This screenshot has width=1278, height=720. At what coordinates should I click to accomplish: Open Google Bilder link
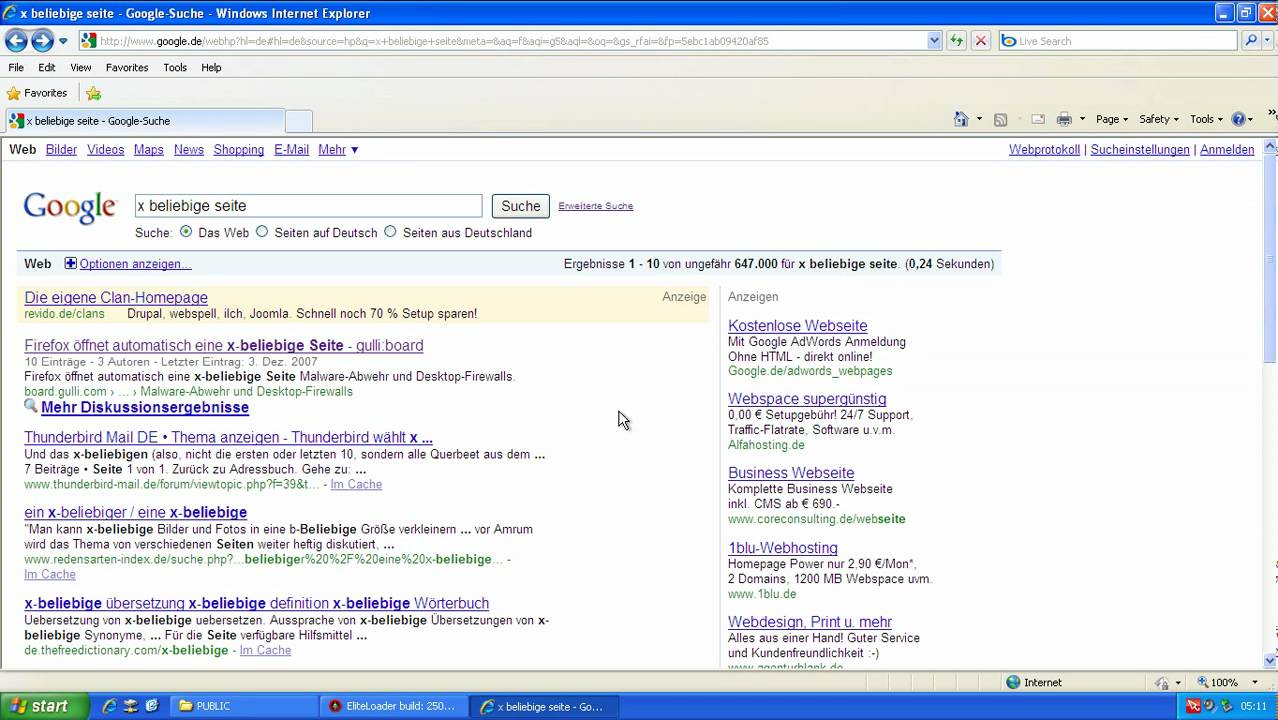[x=61, y=149]
